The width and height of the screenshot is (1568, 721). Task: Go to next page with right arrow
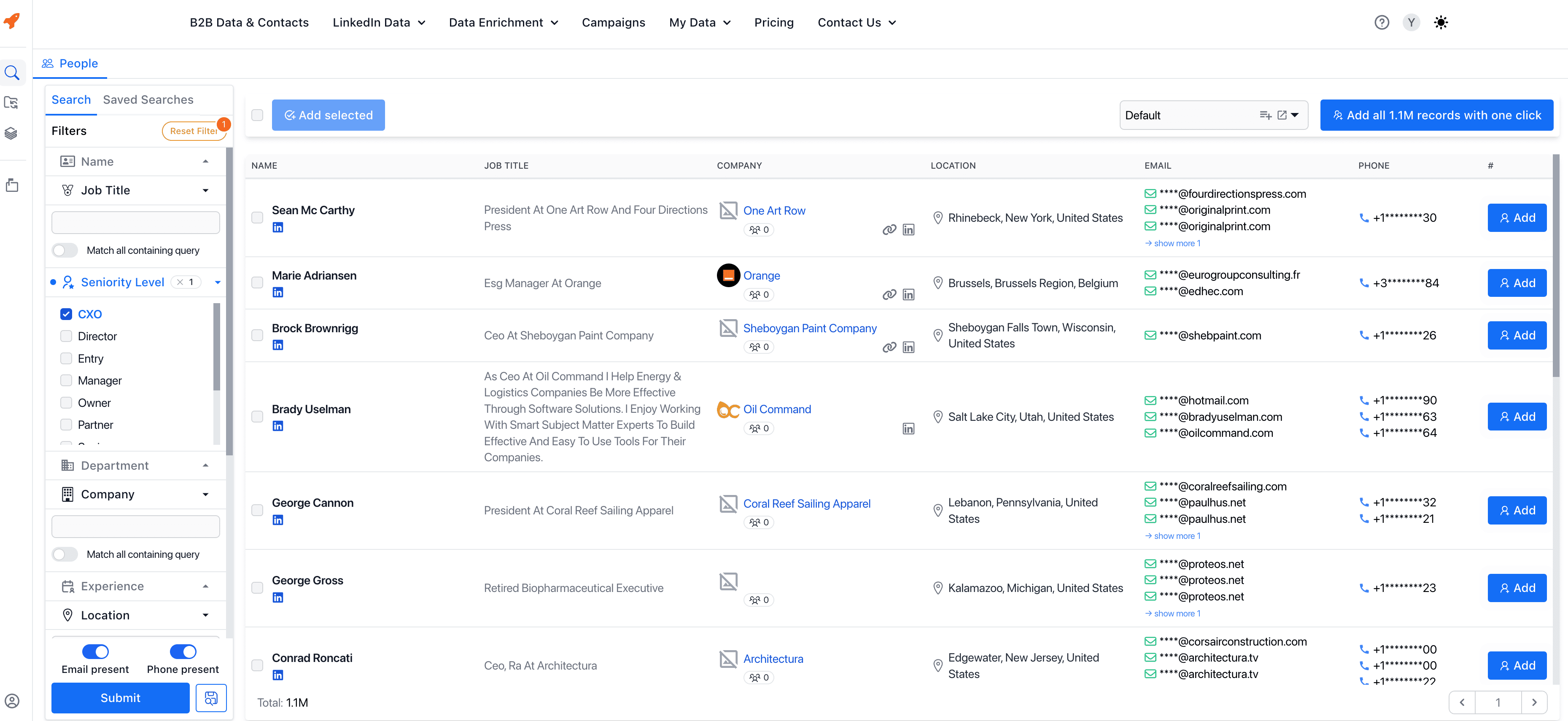tap(1534, 702)
